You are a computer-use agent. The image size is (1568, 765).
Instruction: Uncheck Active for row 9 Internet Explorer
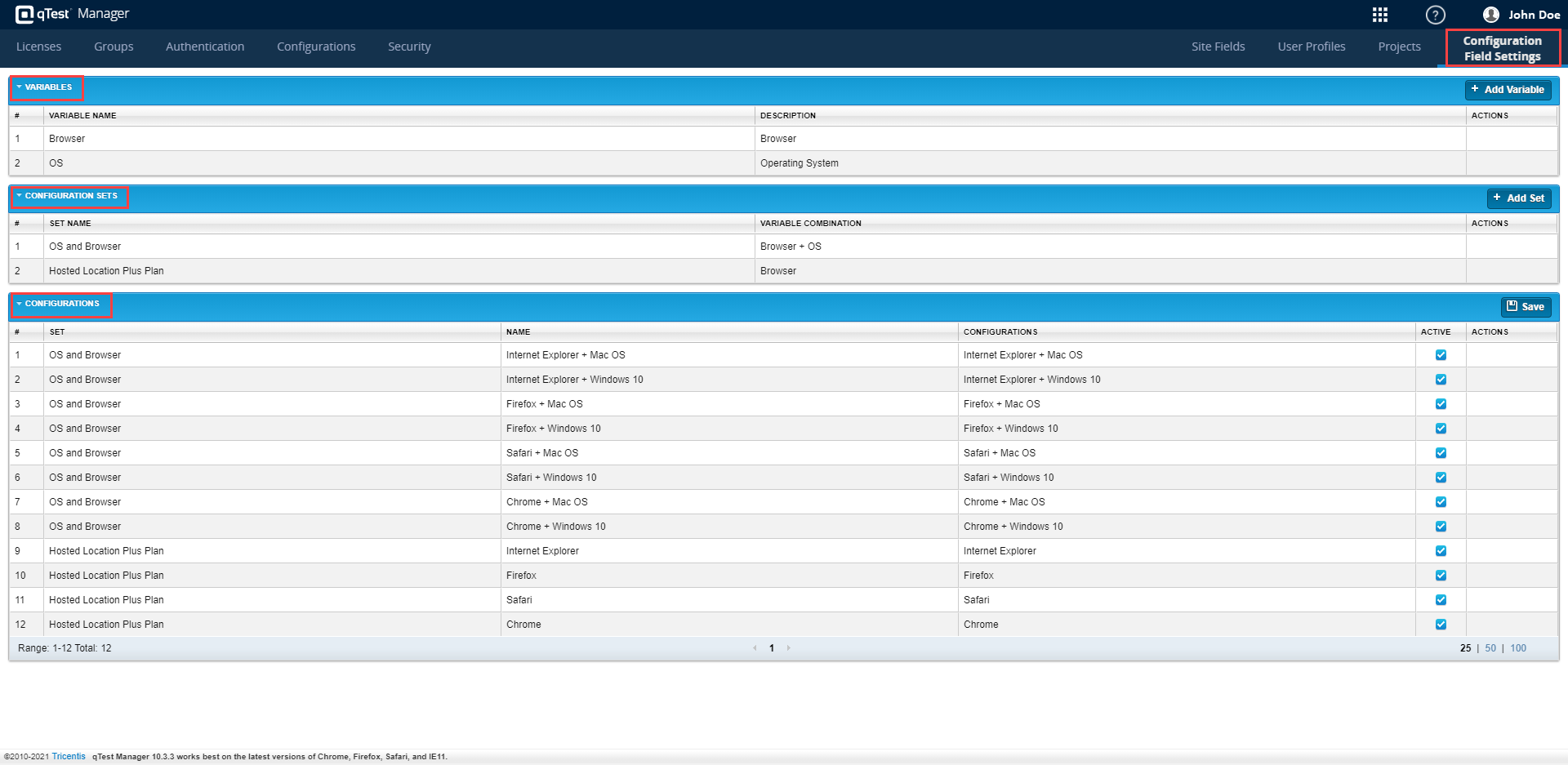(1441, 551)
